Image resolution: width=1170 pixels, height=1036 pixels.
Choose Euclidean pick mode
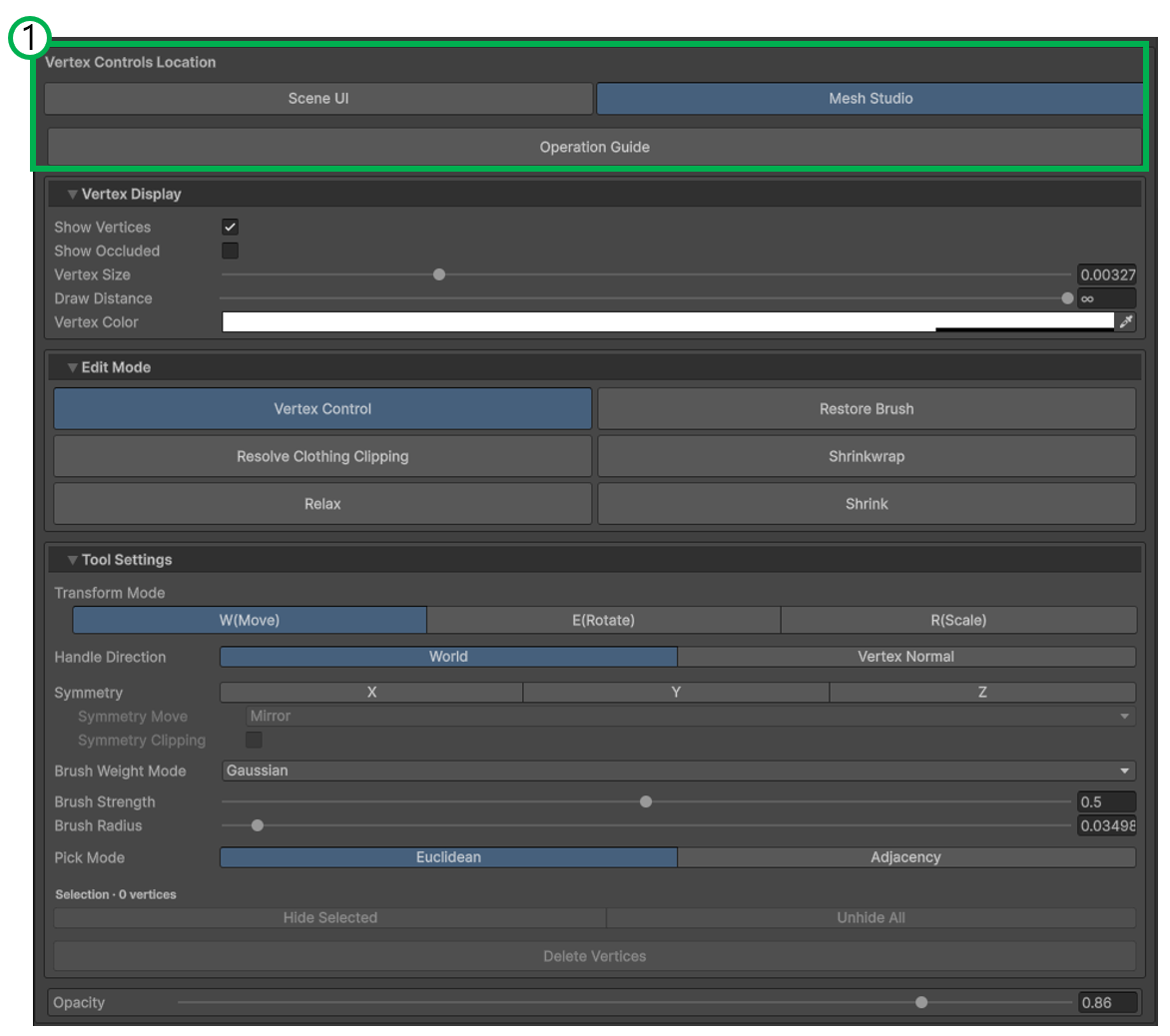(x=448, y=857)
